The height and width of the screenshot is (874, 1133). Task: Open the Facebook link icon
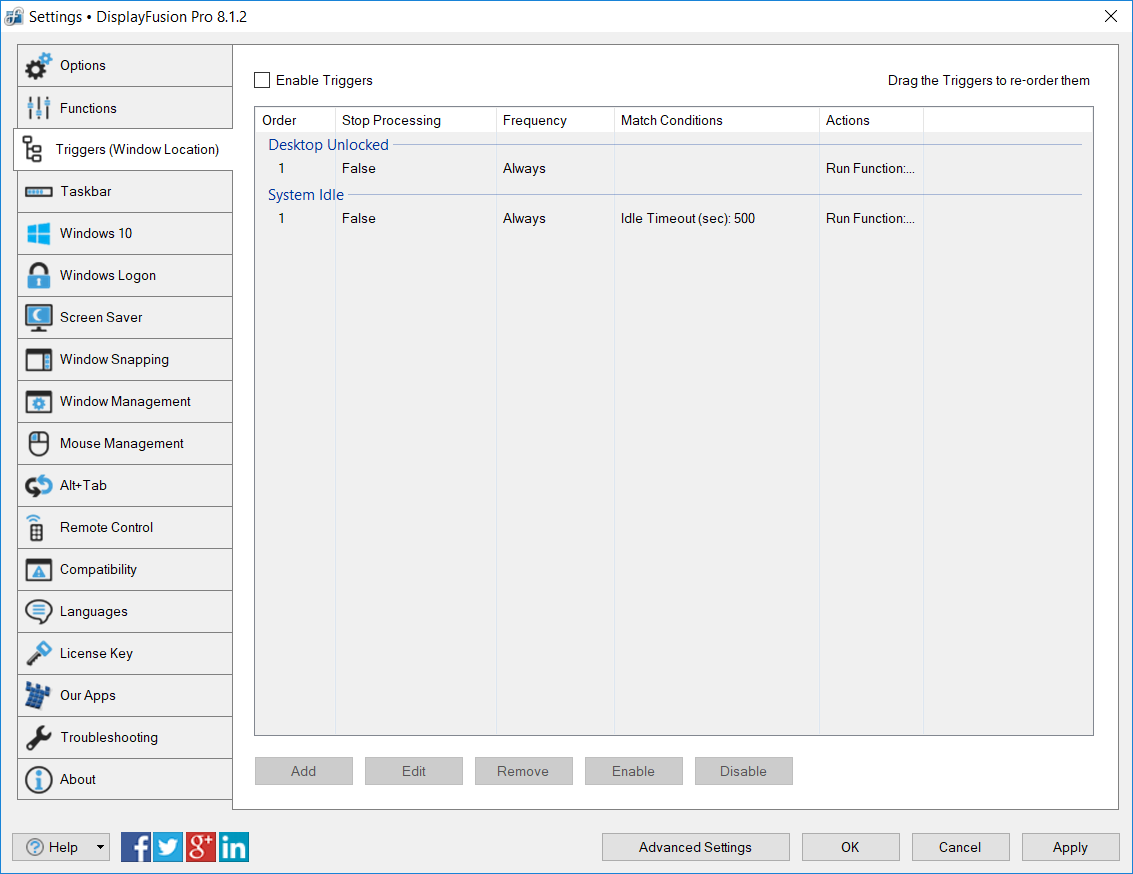coord(136,847)
